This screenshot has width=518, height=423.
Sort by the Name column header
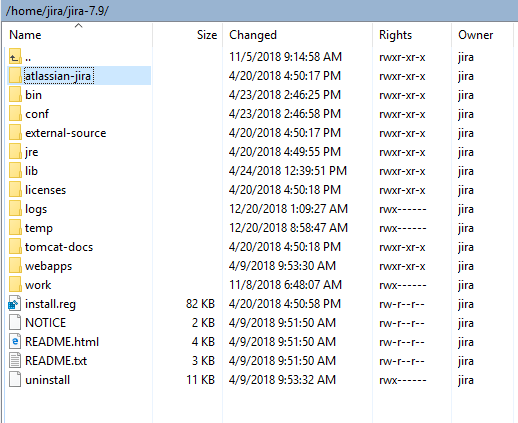coord(25,35)
